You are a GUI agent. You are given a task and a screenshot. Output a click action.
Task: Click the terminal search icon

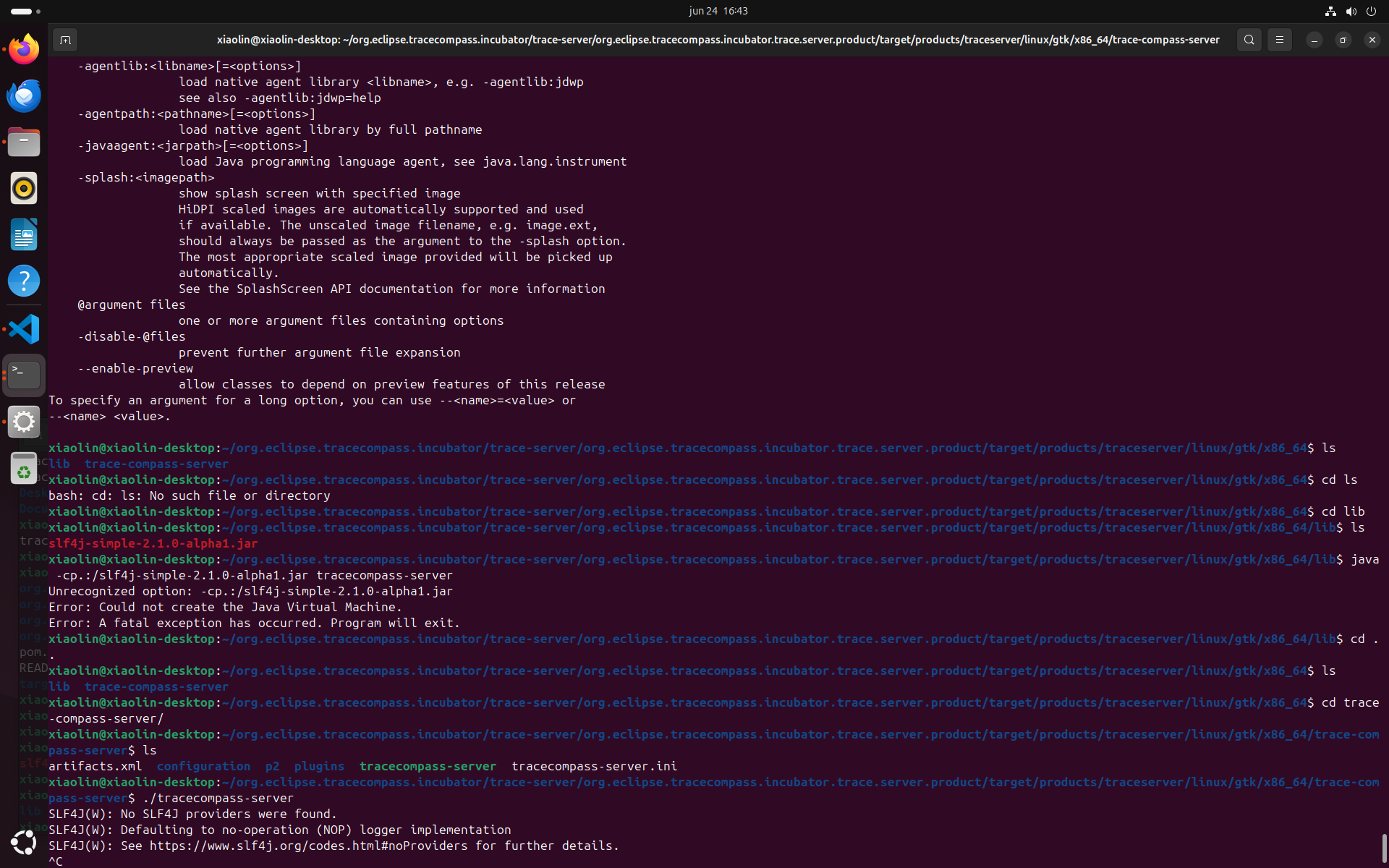(x=1249, y=40)
